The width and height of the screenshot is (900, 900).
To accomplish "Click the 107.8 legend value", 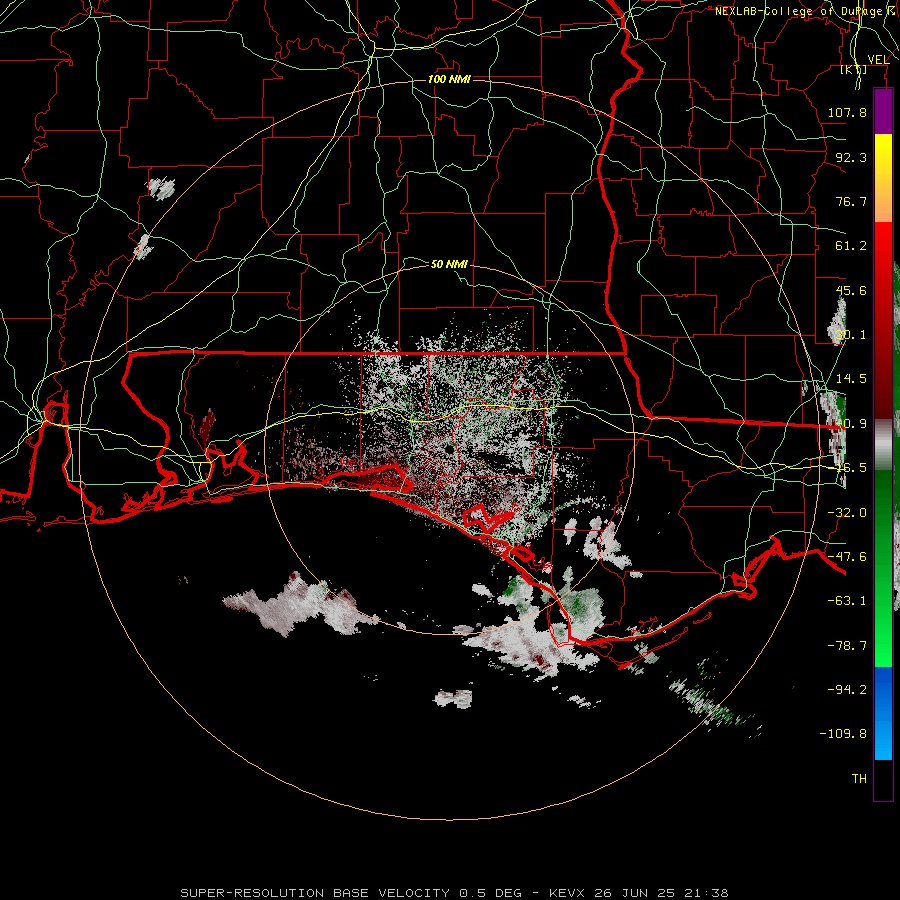I will [847, 112].
